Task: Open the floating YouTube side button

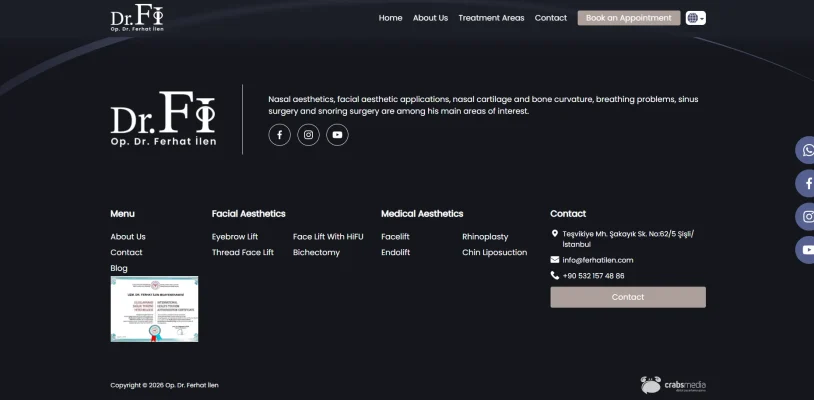Action: [x=806, y=250]
